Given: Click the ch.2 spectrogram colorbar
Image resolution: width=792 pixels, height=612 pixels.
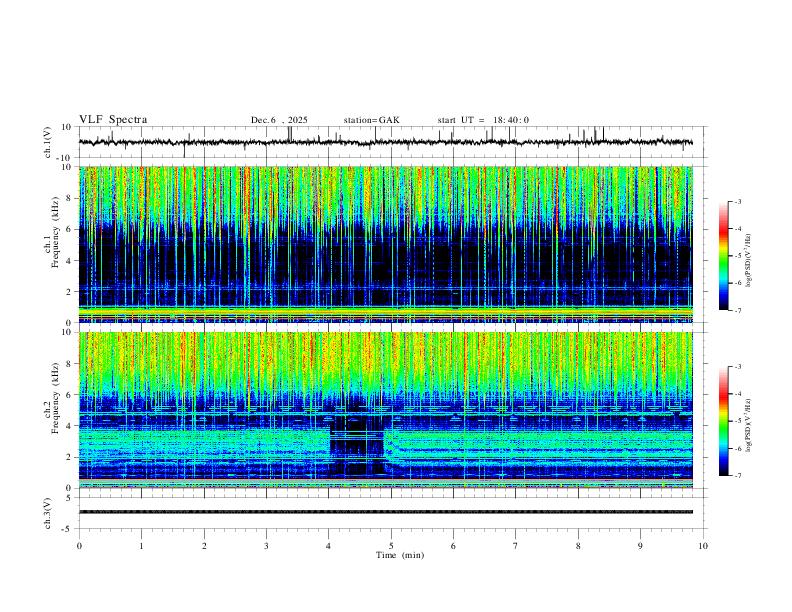Looking at the screenshot, I should [723, 421].
